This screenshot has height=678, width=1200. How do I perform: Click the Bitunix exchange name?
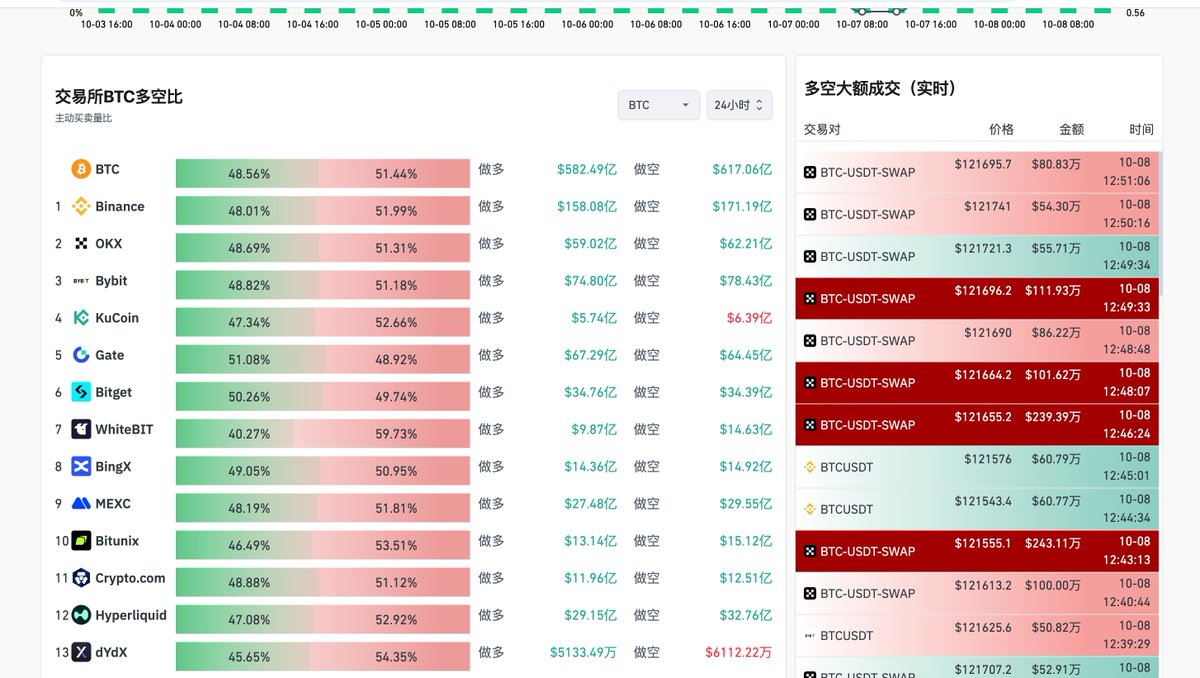pos(117,541)
